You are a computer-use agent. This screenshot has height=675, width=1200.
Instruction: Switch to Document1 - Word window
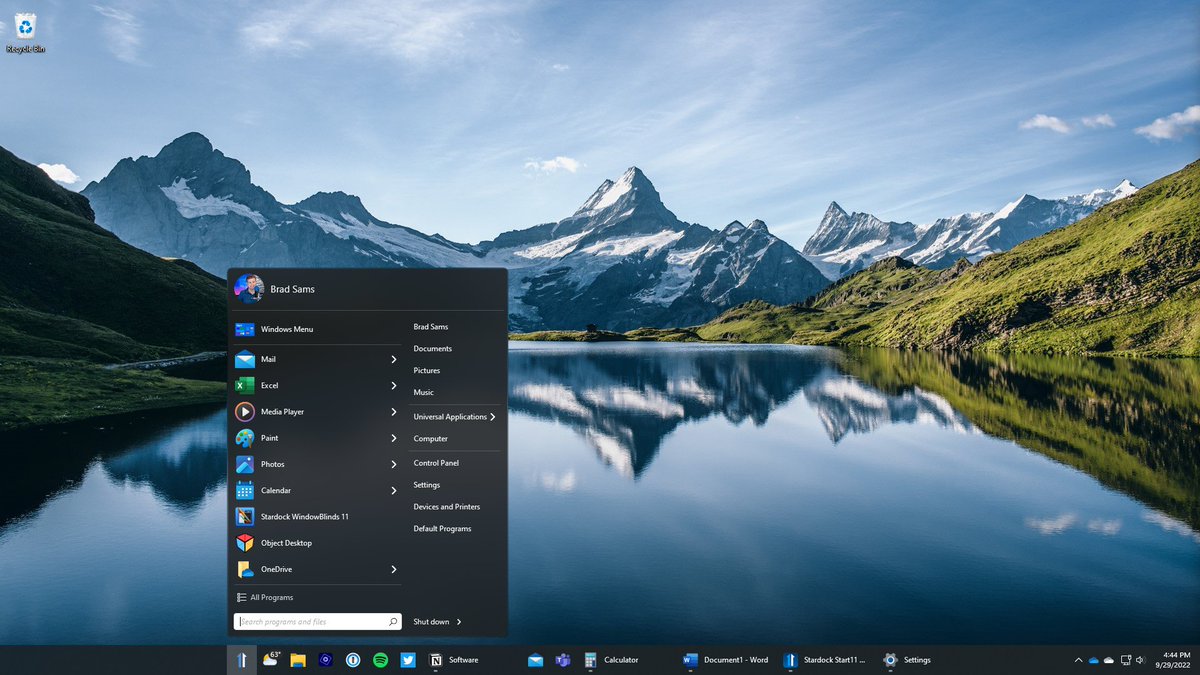(727, 660)
